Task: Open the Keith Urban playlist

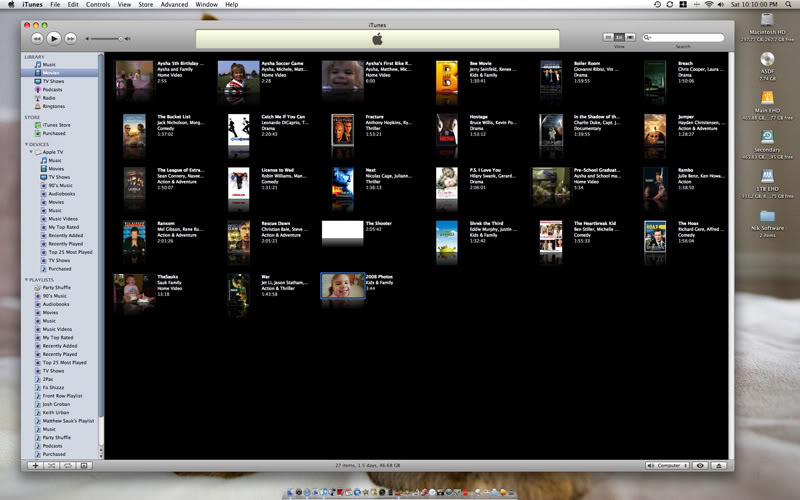Action: pos(56,413)
